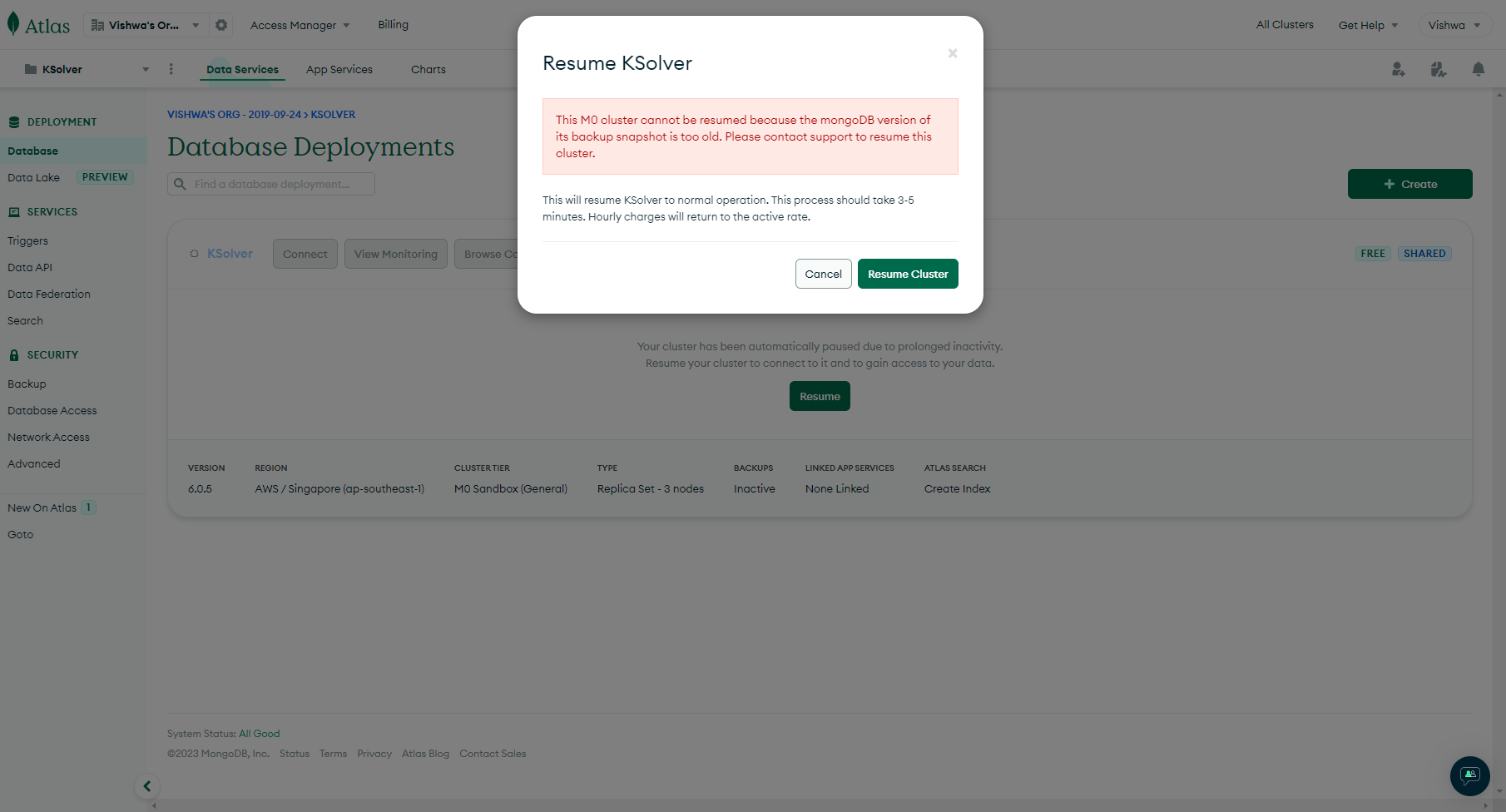Click the SHARED badge
The image size is (1506, 812).
coord(1424,254)
